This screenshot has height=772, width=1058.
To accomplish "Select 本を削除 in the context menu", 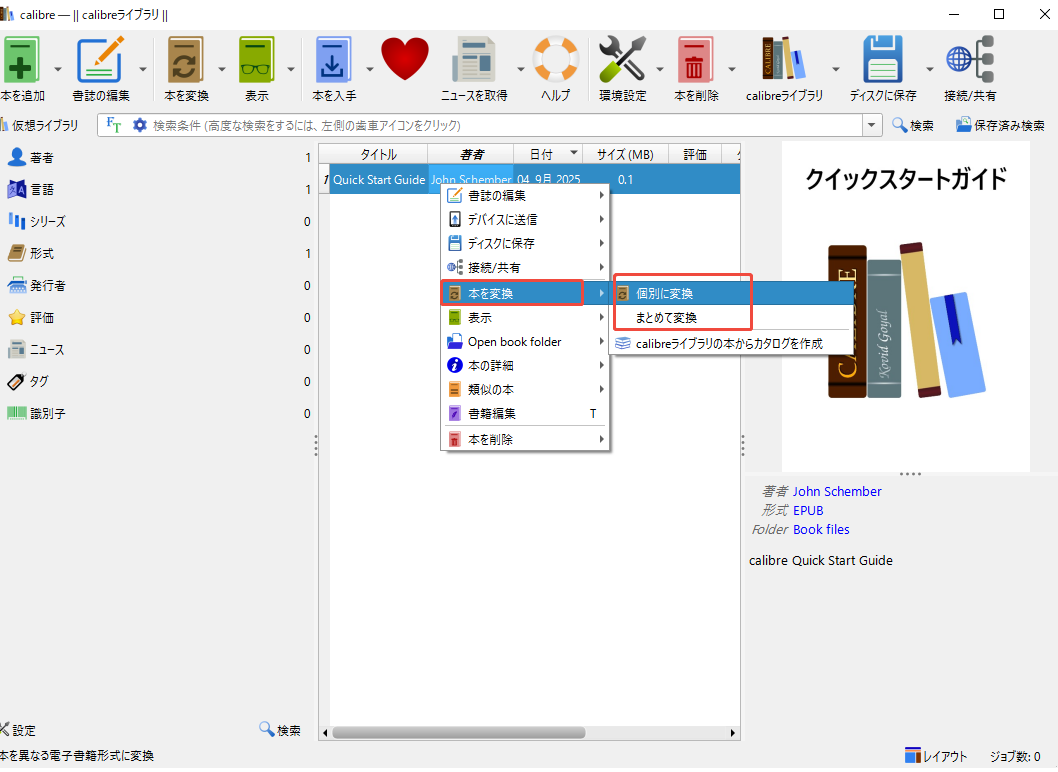I will click(x=525, y=440).
